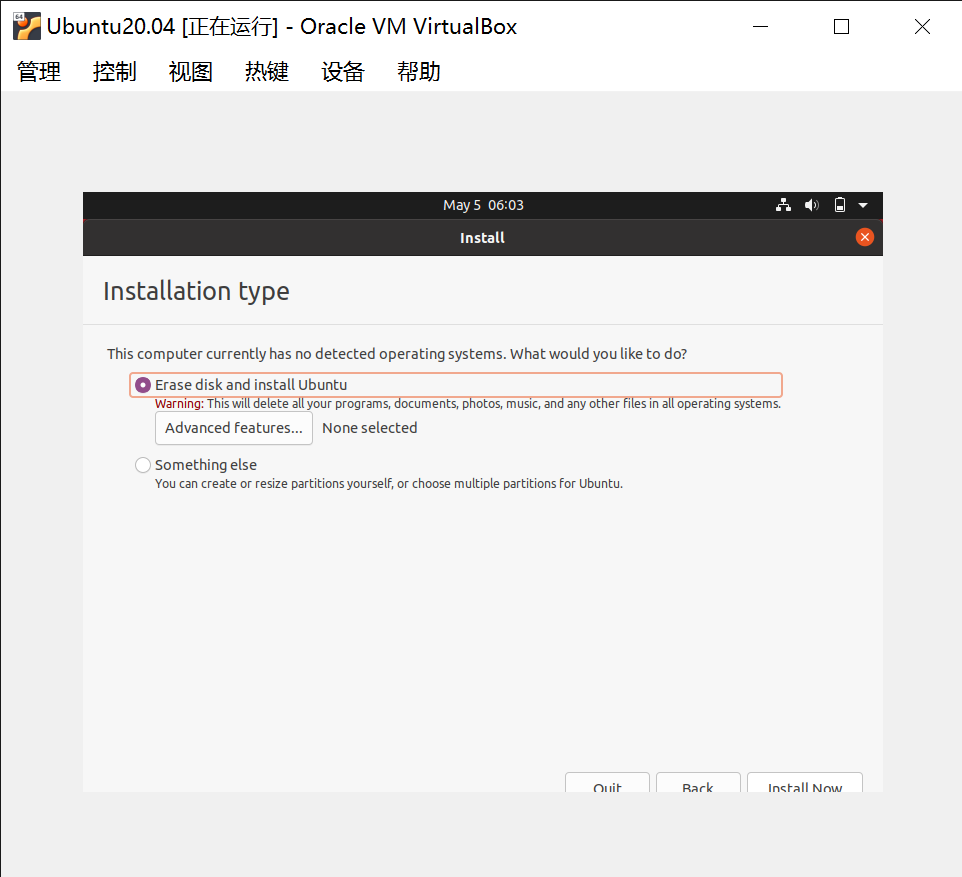Close the Install window with orange X
962x877 pixels.
tap(864, 238)
